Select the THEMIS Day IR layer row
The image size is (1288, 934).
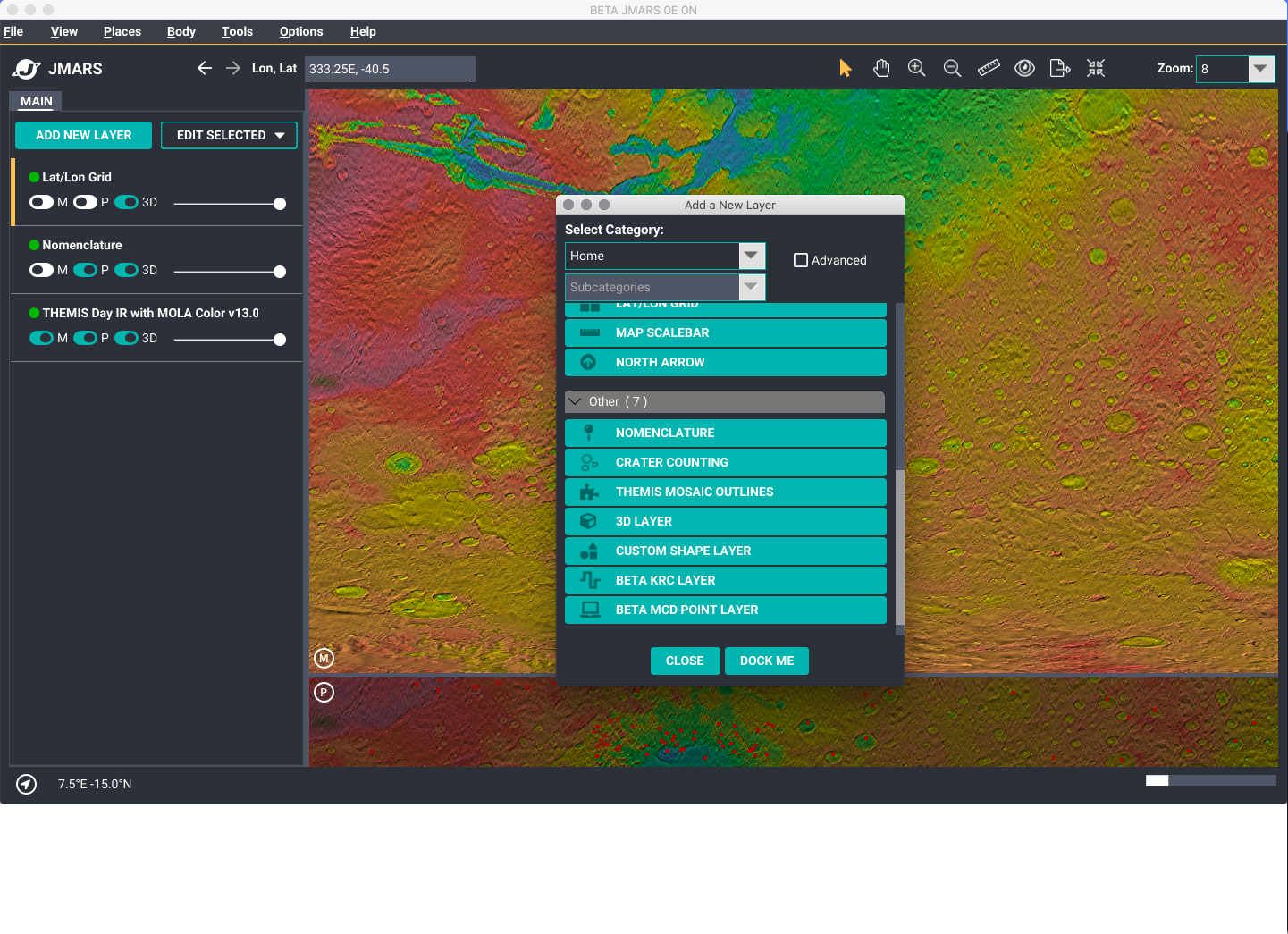click(x=156, y=327)
